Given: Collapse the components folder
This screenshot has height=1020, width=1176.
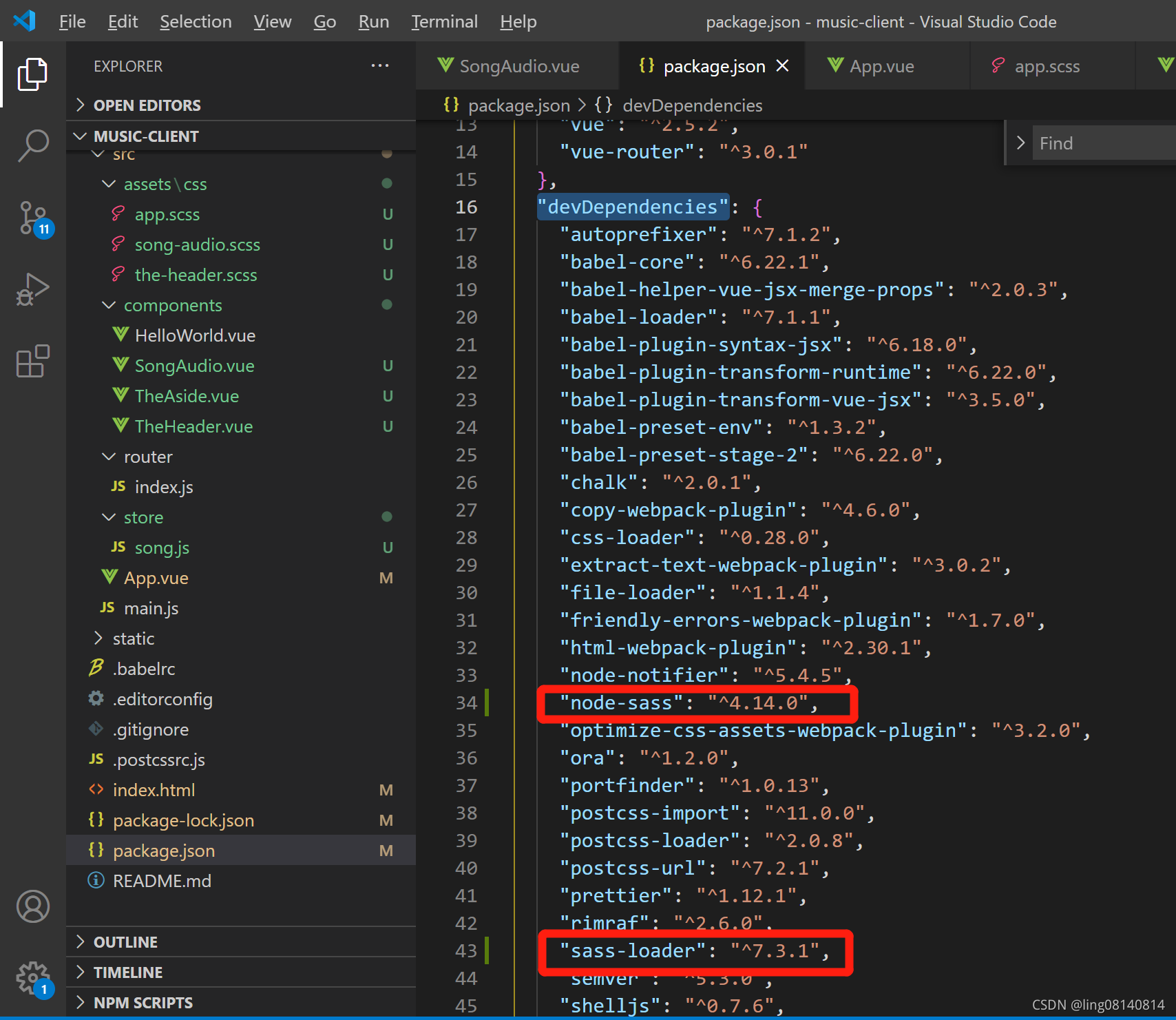Looking at the screenshot, I should point(241,305).
